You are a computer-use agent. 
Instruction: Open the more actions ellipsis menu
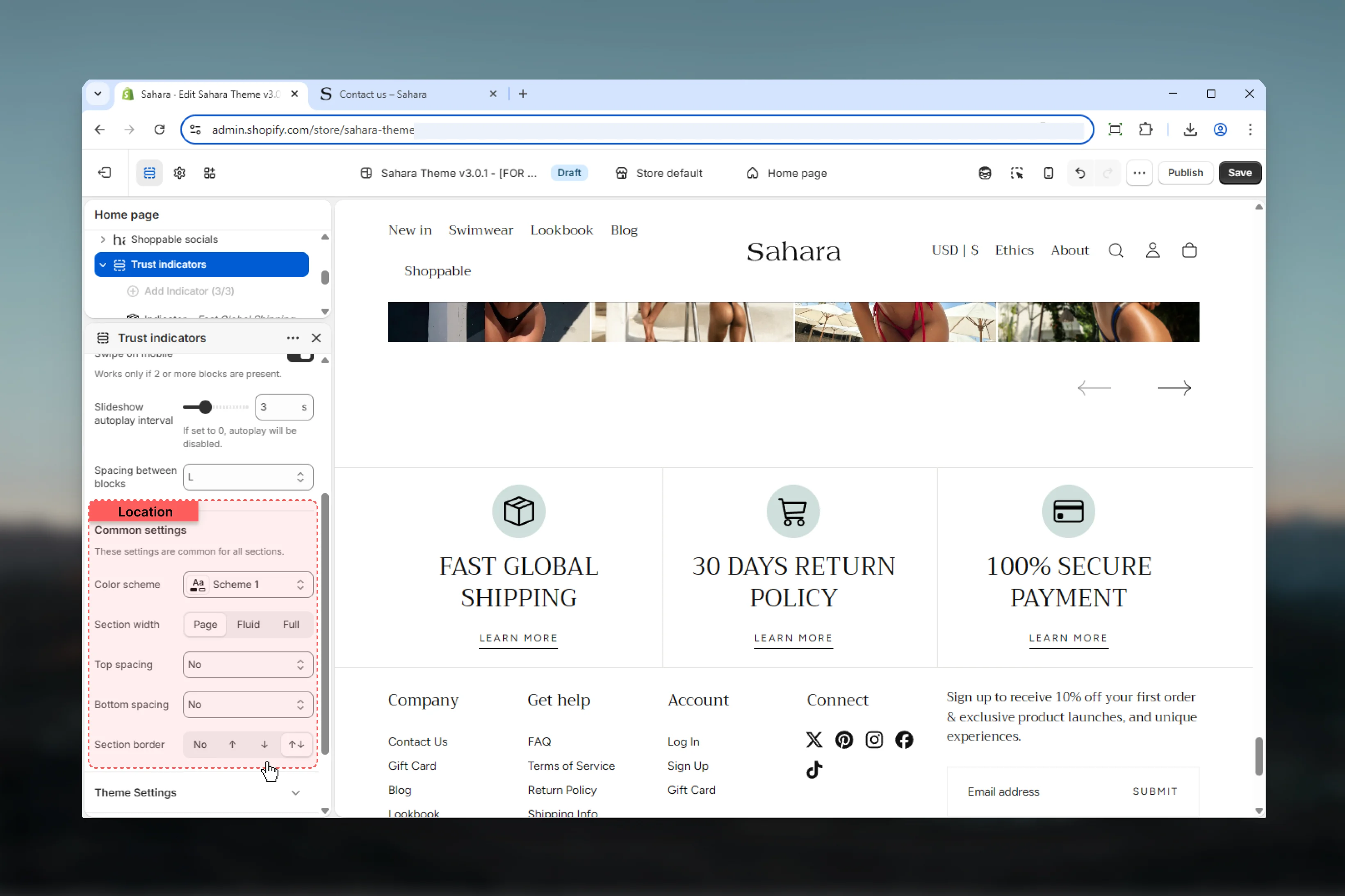click(1139, 173)
